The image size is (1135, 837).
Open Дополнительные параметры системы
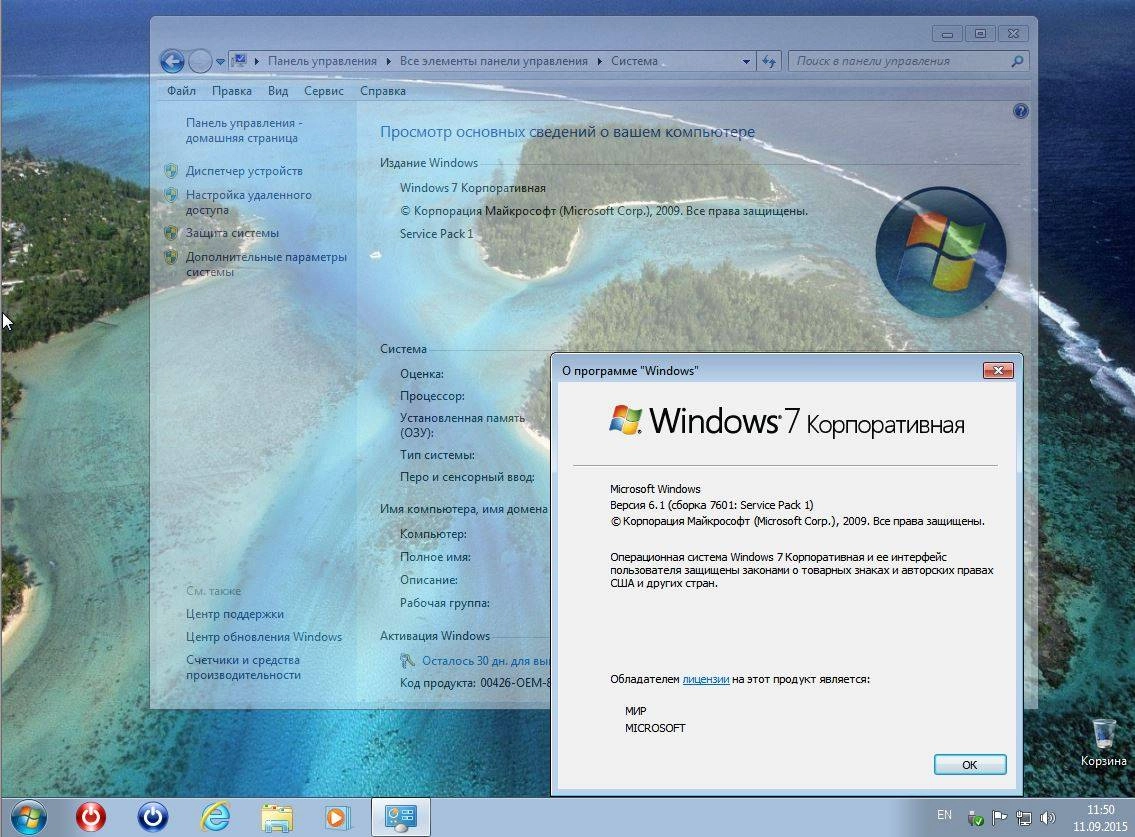point(266,264)
